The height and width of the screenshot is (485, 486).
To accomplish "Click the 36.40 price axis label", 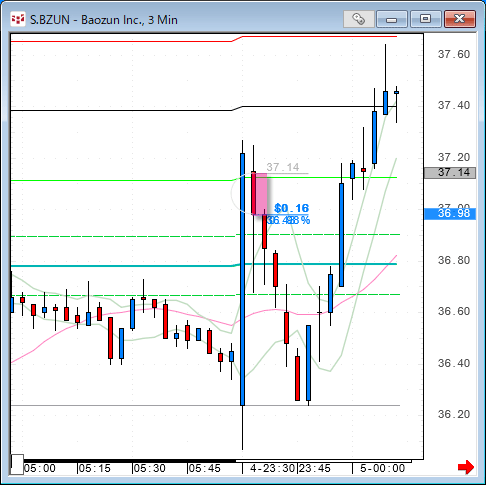I will click(x=454, y=363).
